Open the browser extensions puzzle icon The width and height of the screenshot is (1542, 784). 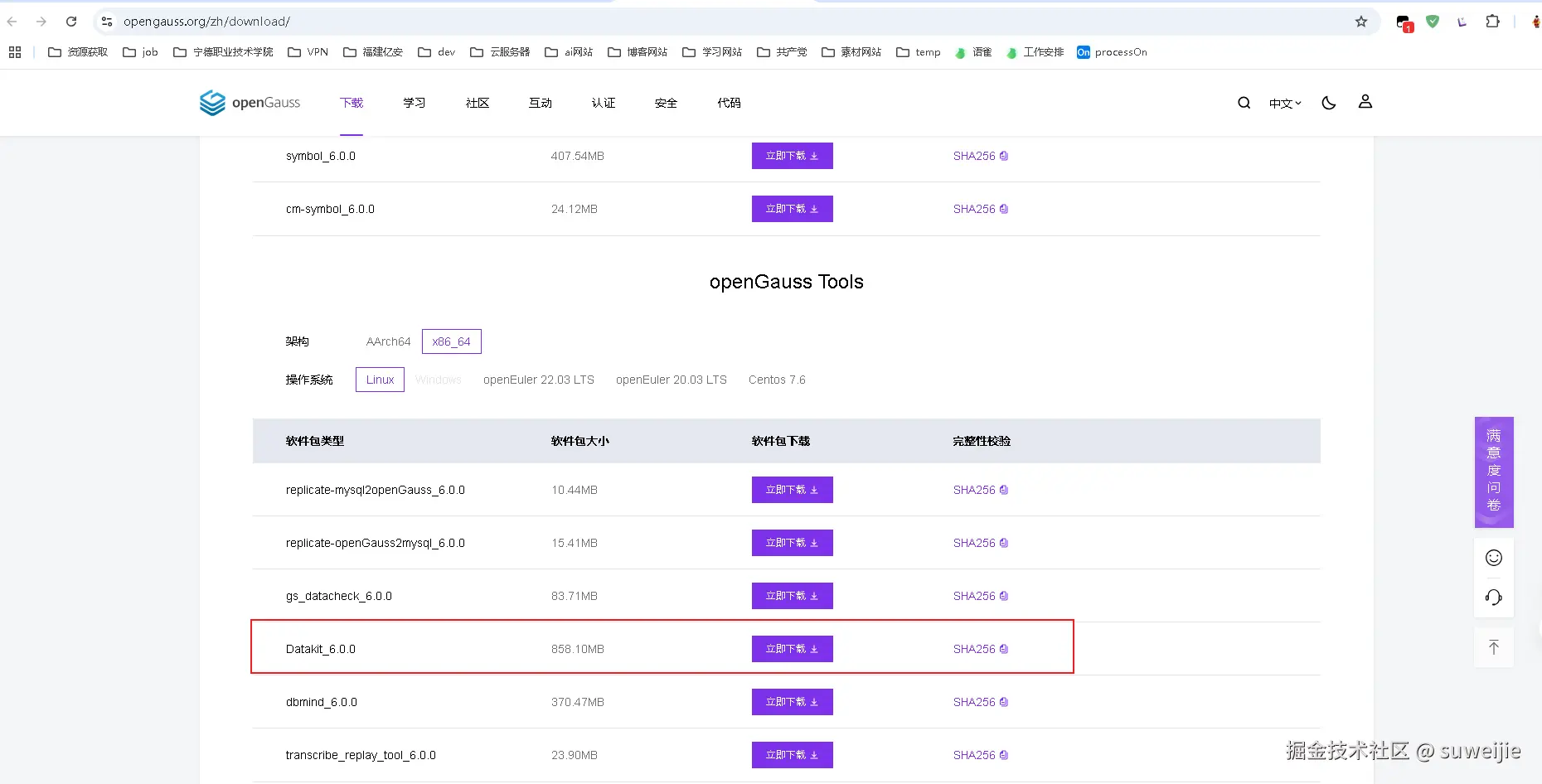coord(1492,22)
